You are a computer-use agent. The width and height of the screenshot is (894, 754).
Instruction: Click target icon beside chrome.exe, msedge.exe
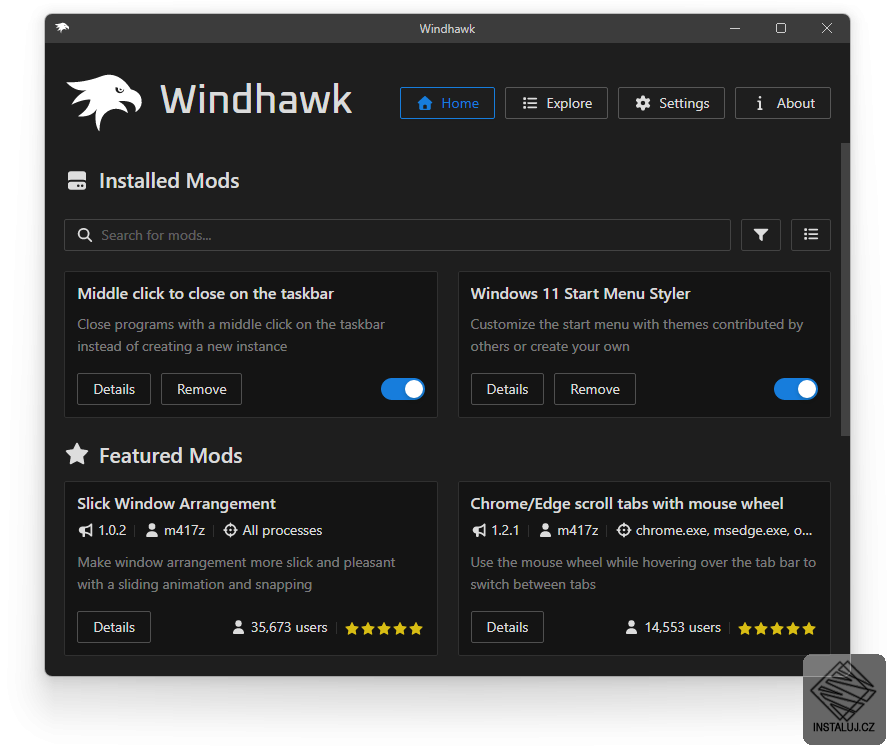coord(624,530)
